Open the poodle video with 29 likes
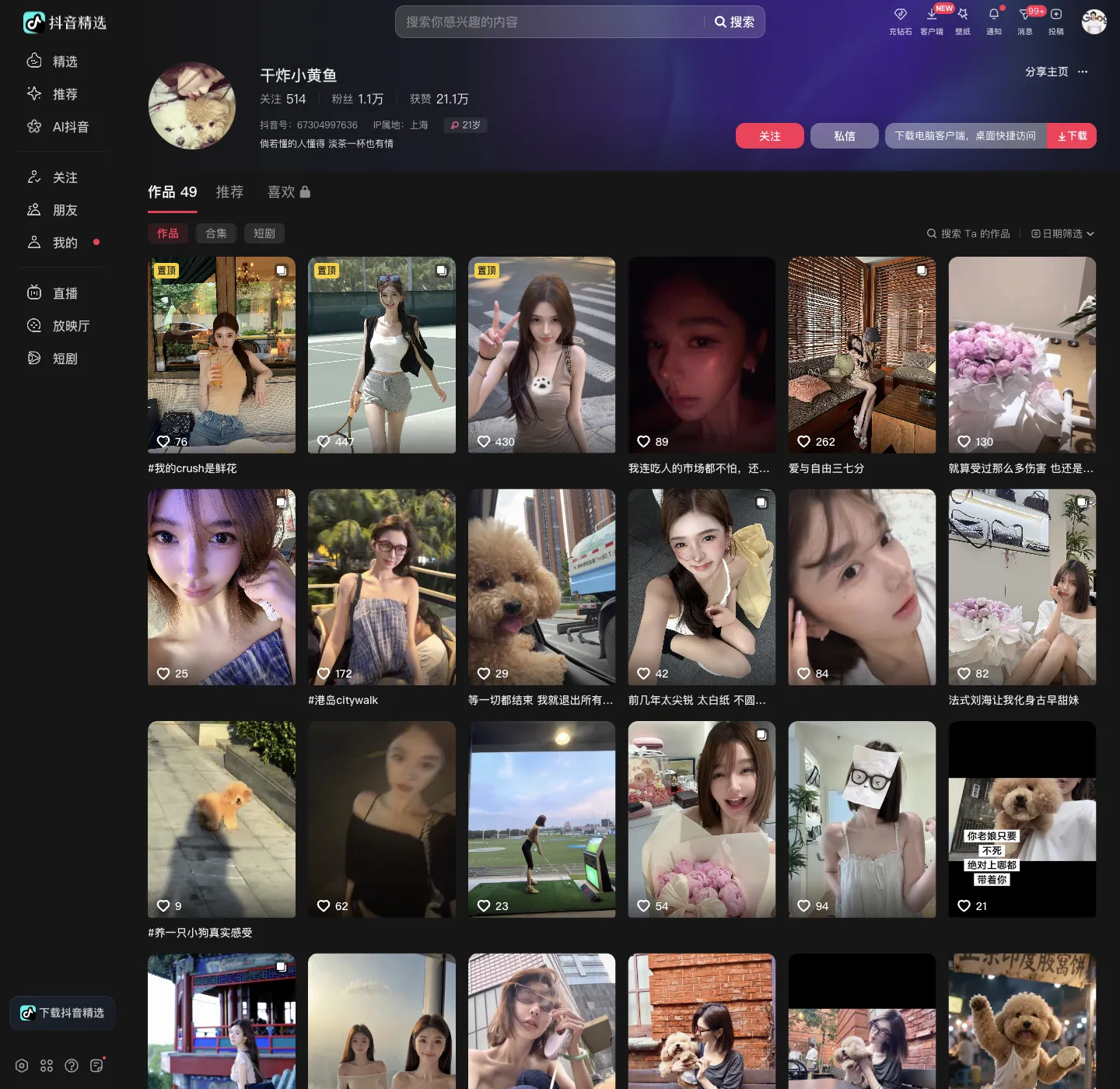The height and width of the screenshot is (1089, 1120). (x=542, y=587)
